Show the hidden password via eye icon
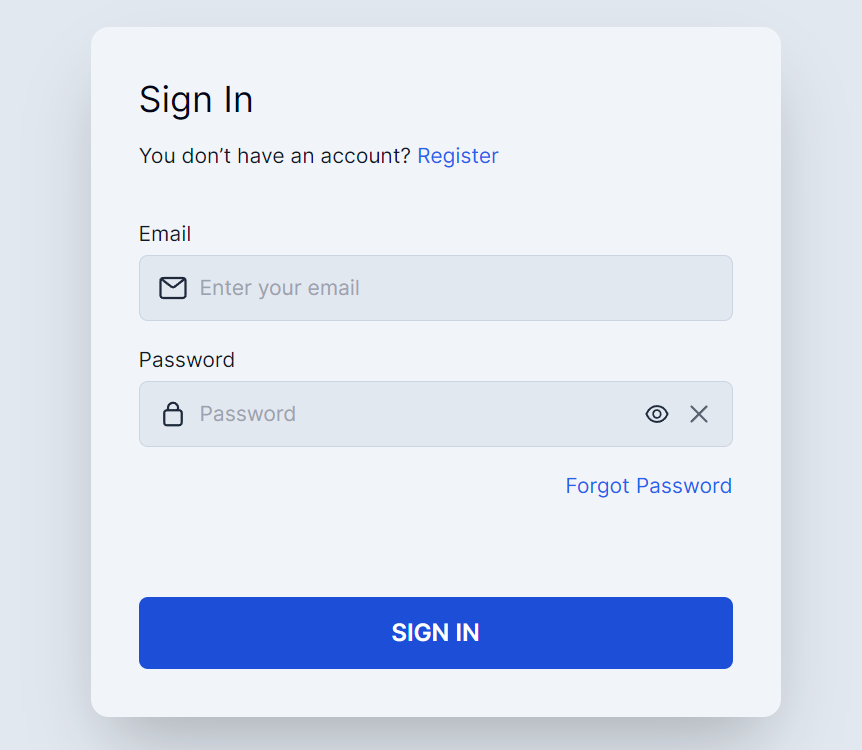The width and height of the screenshot is (862, 750). tap(657, 414)
